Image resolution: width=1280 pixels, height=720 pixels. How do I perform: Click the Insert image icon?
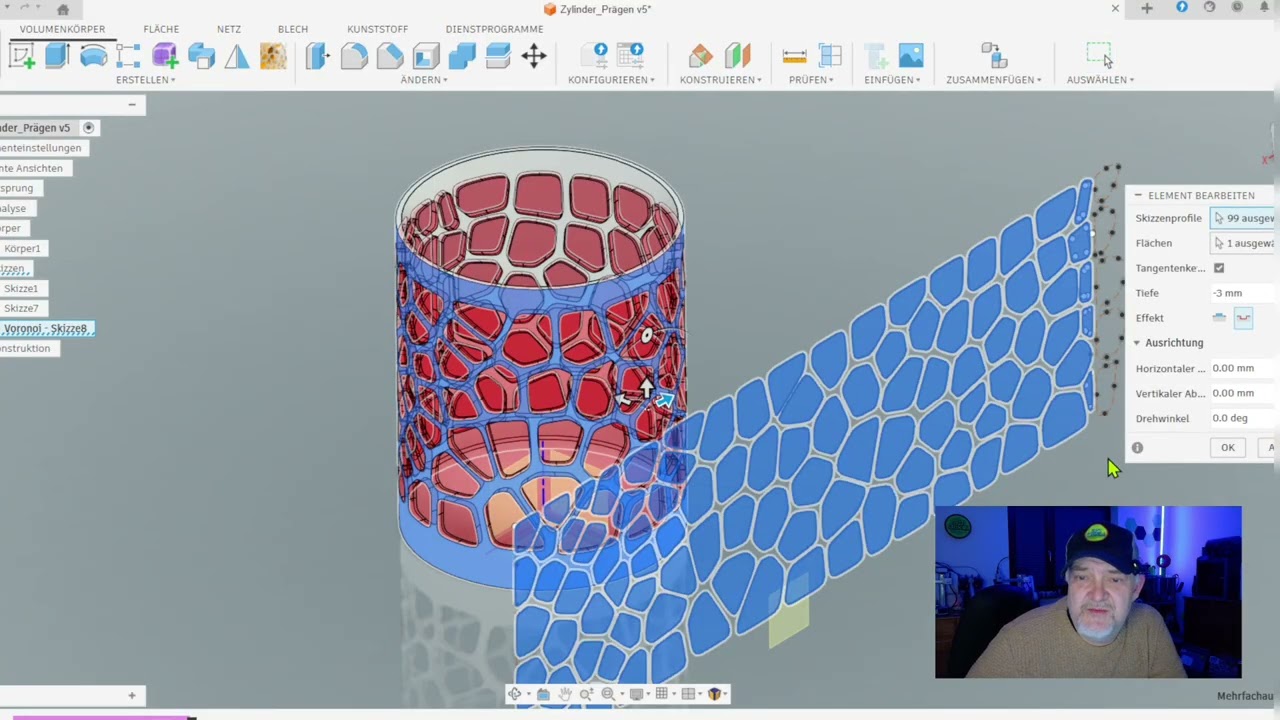tap(911, 56)
